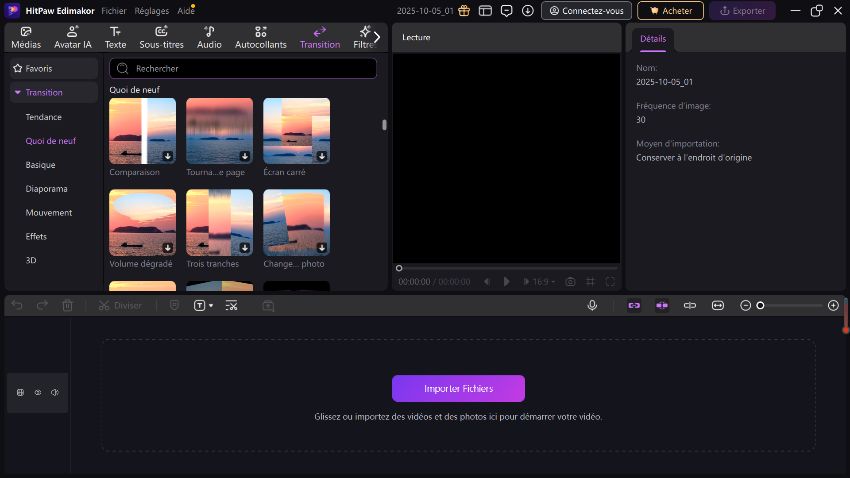Click the timeline zoom slider
The width and height of the screenshot is (850, 478).
[790, 306]
